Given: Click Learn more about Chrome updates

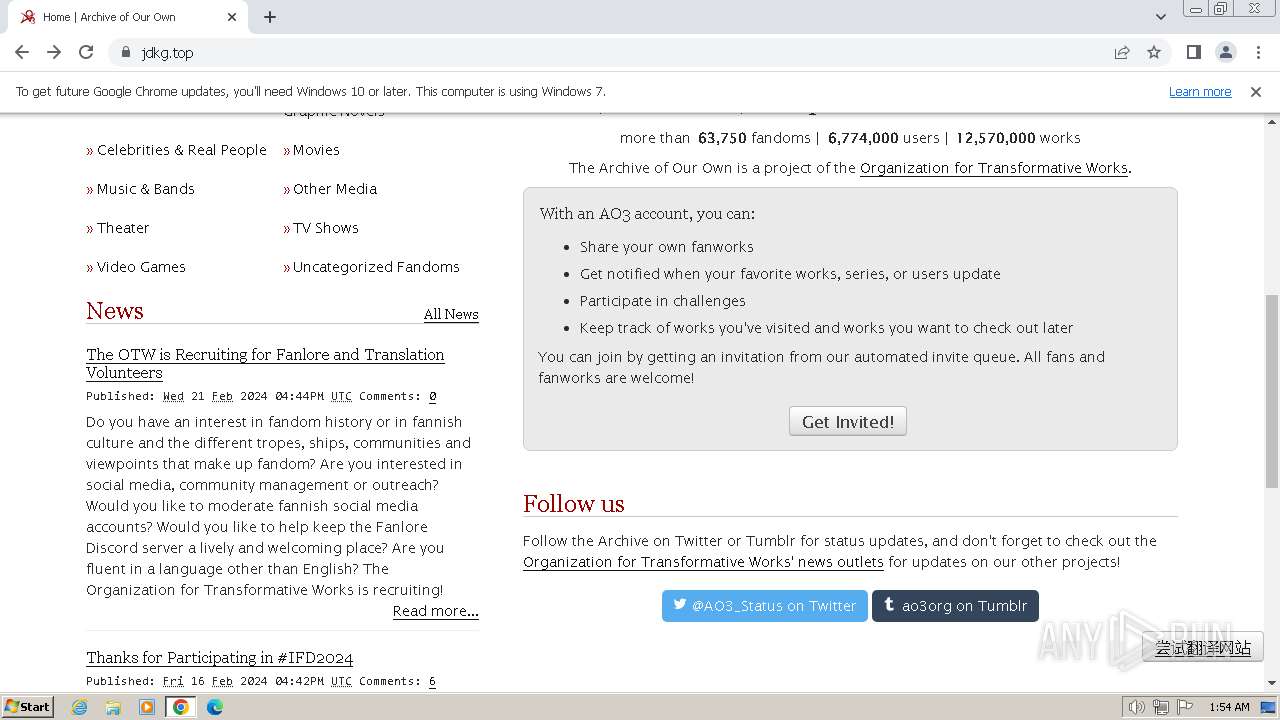Looking at the screenshot, I should pyautogui.click(x=1200, y=91).
